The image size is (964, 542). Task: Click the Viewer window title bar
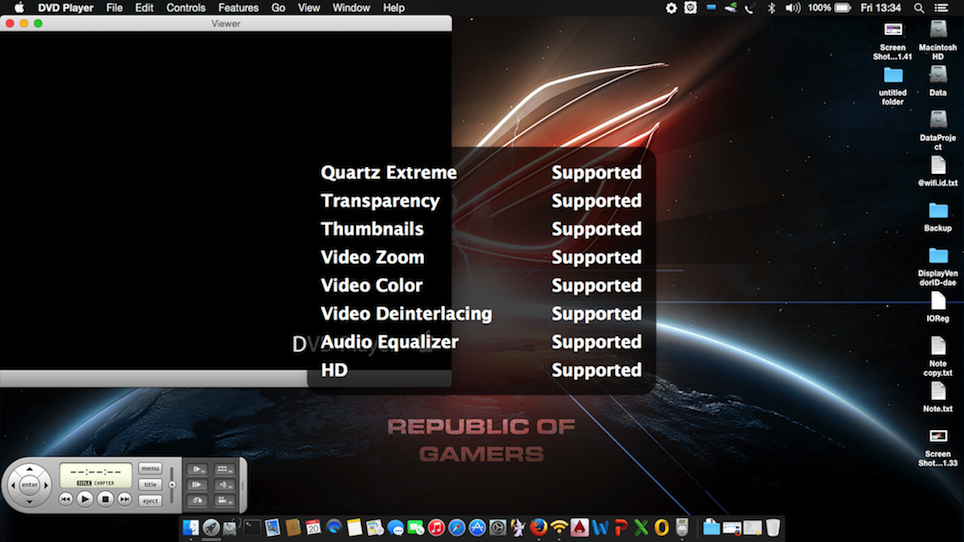pyautogui.click(x=226, y=23)
